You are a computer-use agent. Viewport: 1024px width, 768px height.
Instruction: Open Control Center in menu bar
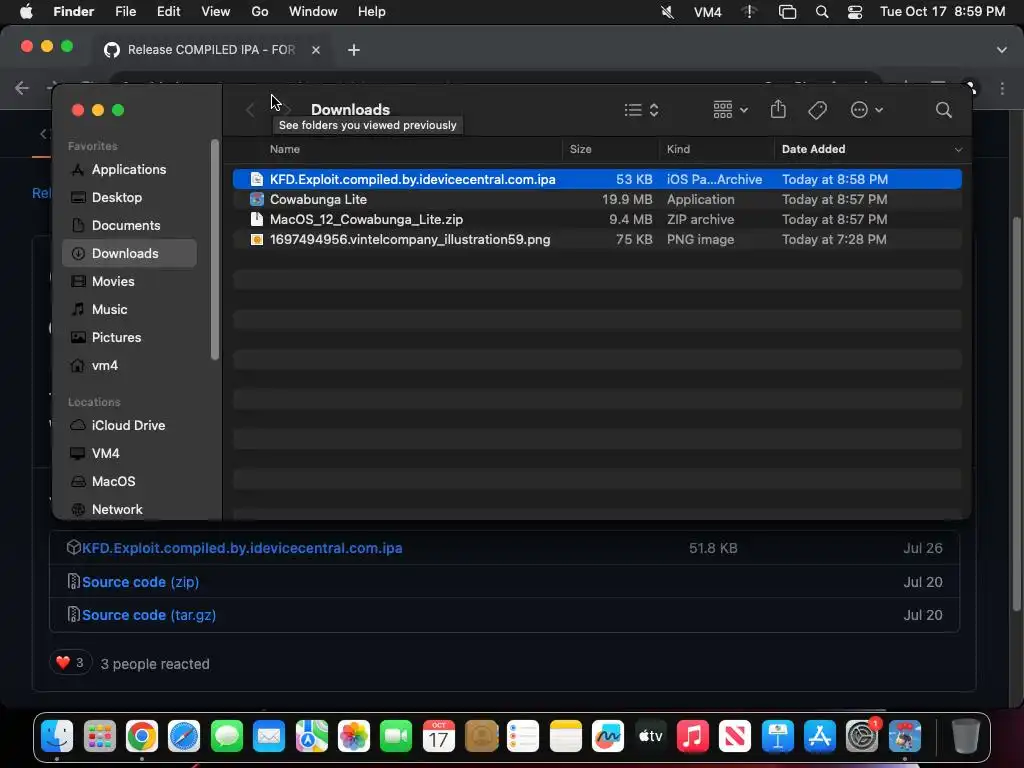[855, 12]
